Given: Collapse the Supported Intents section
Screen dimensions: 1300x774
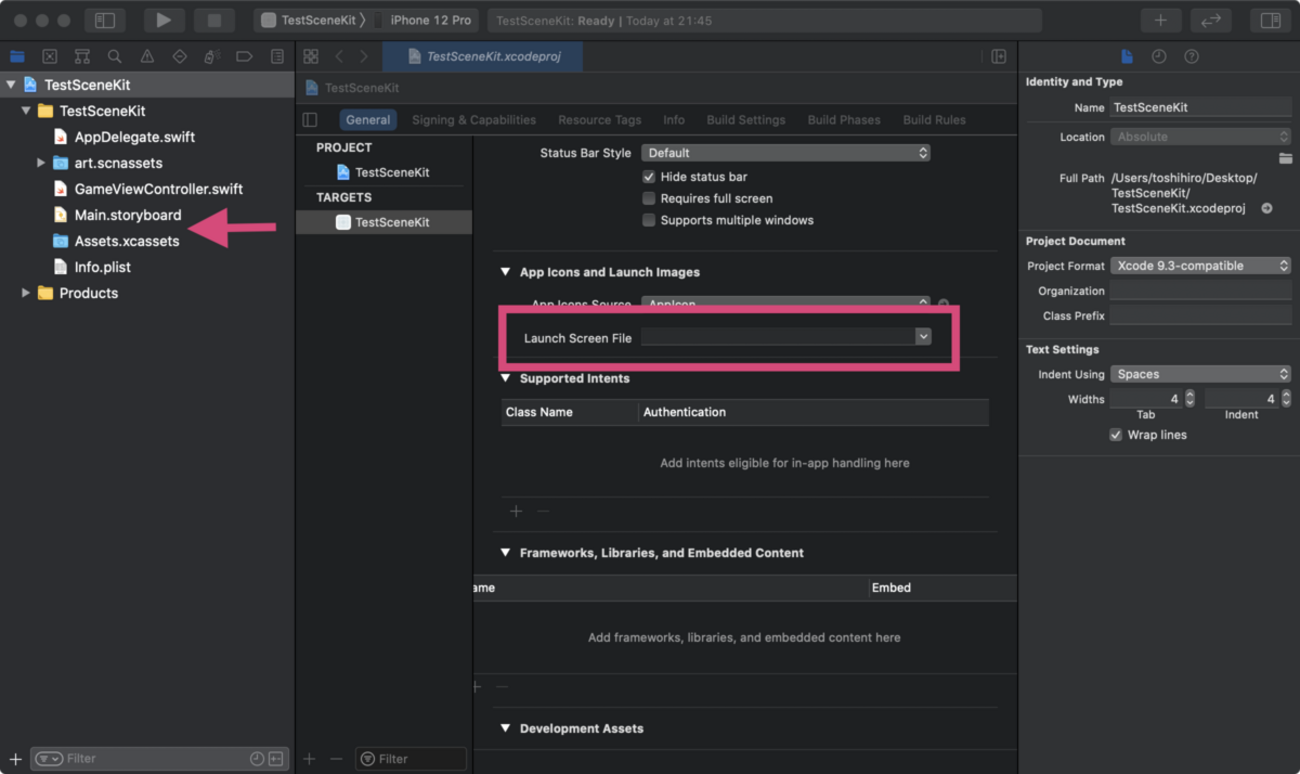Looking at the screenshot, I should click(506, 378).
